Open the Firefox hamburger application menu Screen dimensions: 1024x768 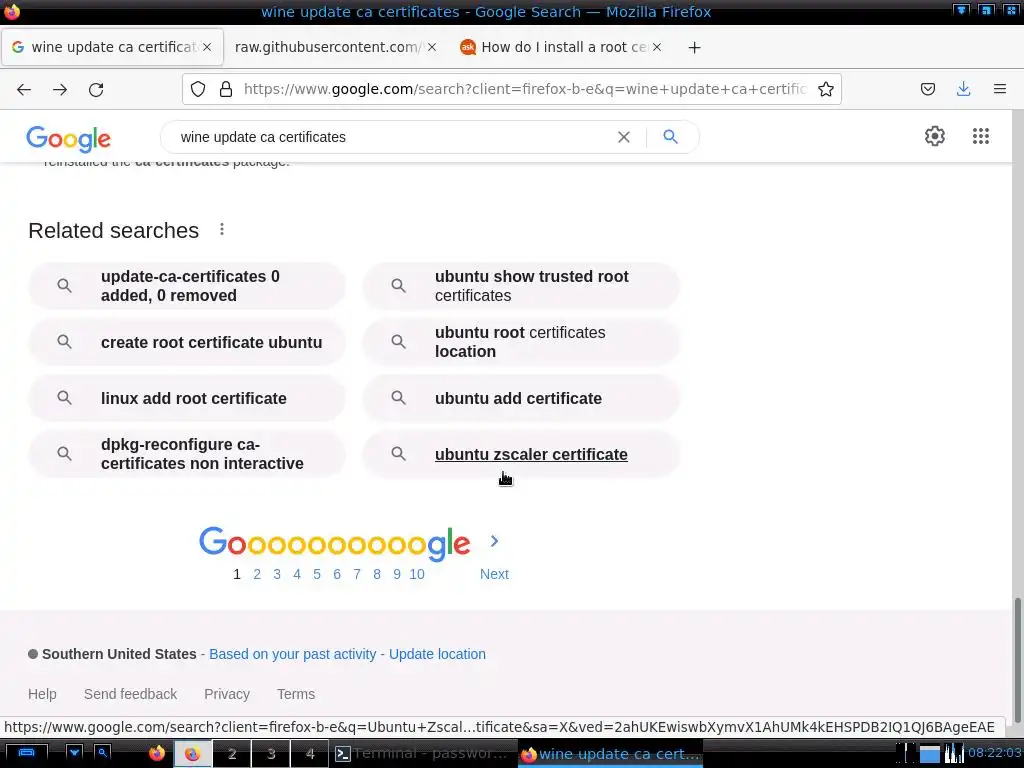click(999, 89)
